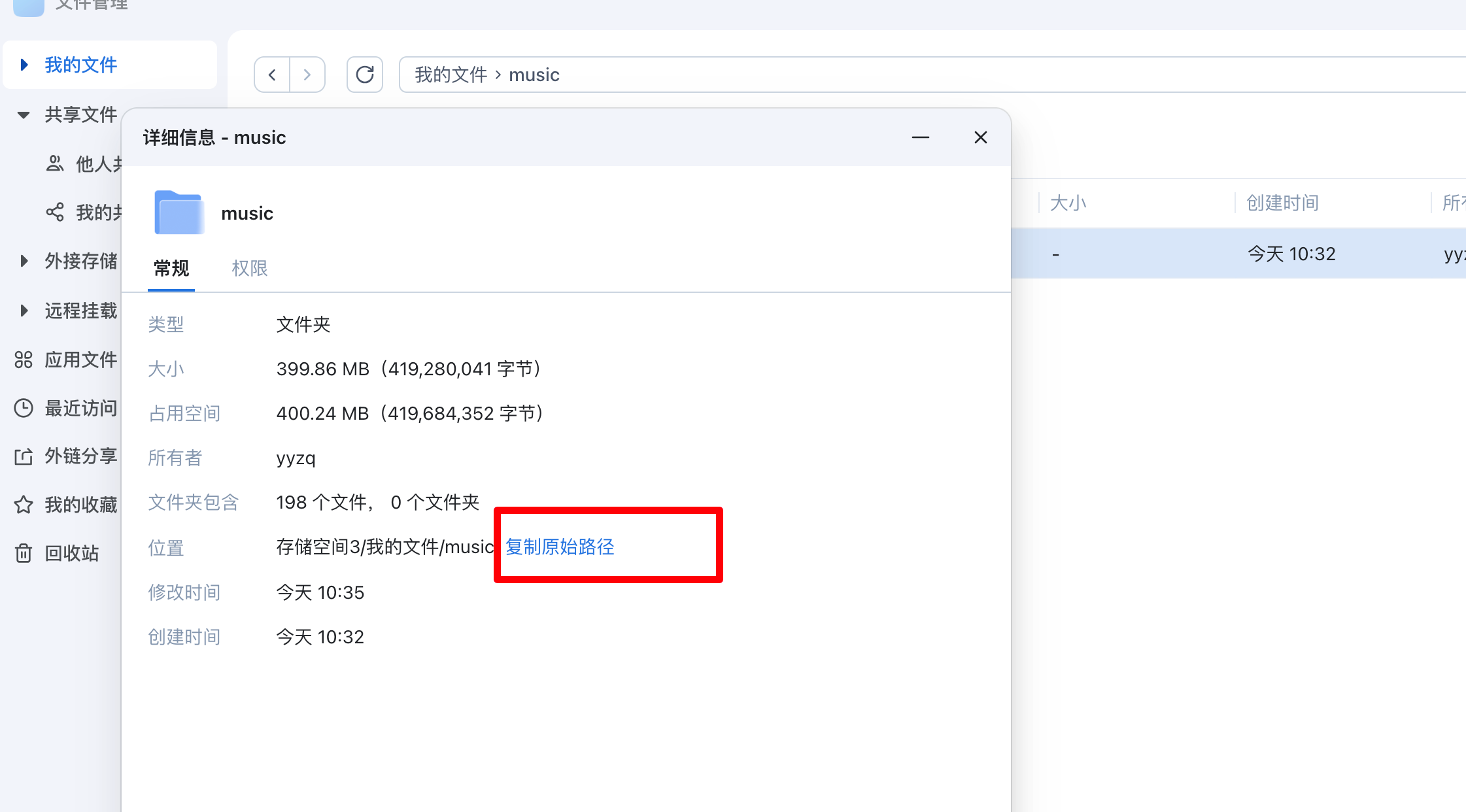The width and height of the screenshot is (1466, 812).
Task: Select my shares share icon item
Action: [56, 212]
